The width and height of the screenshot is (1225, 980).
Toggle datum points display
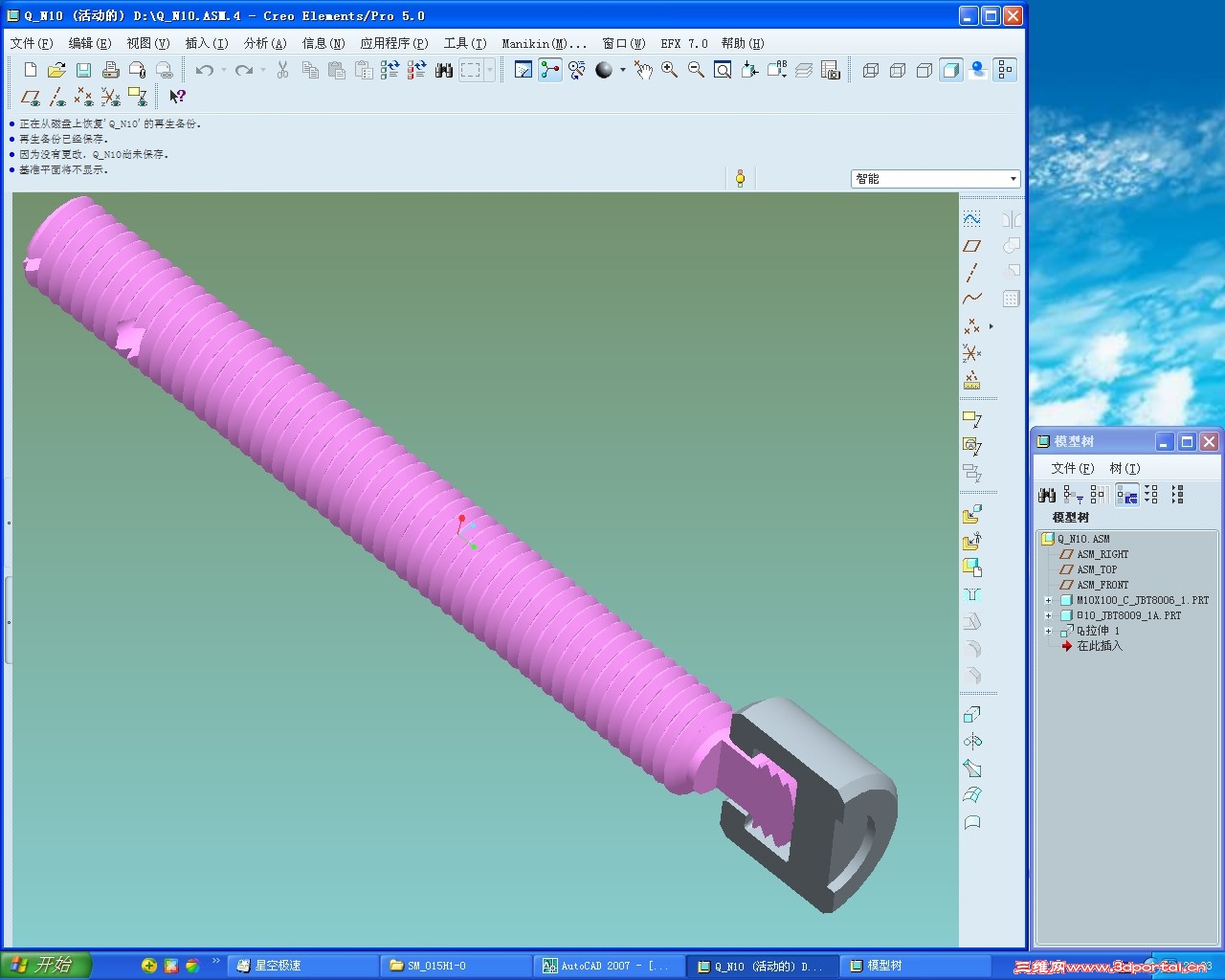click(x=84, y=97)
